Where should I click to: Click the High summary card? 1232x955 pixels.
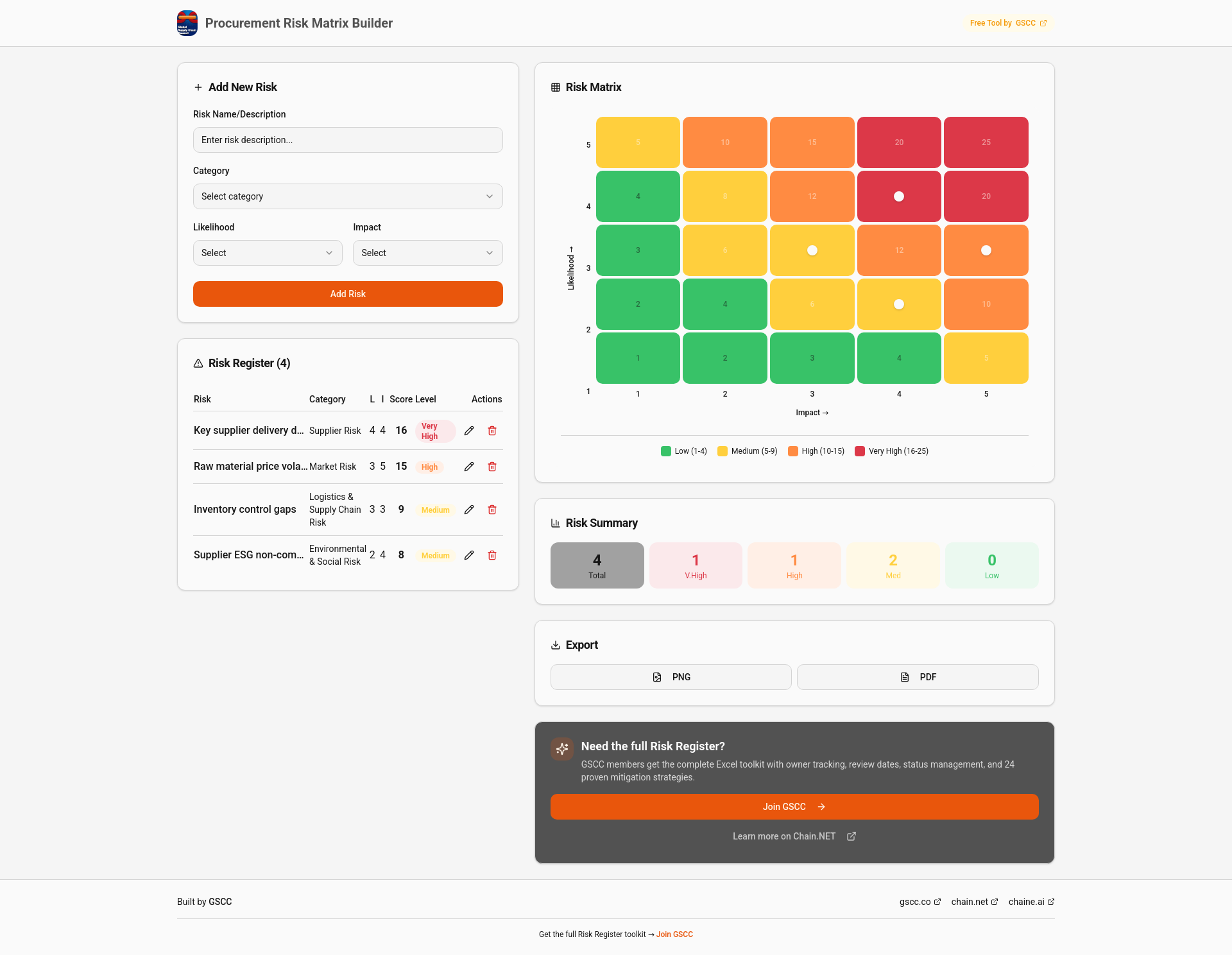[x=794, y=565]
